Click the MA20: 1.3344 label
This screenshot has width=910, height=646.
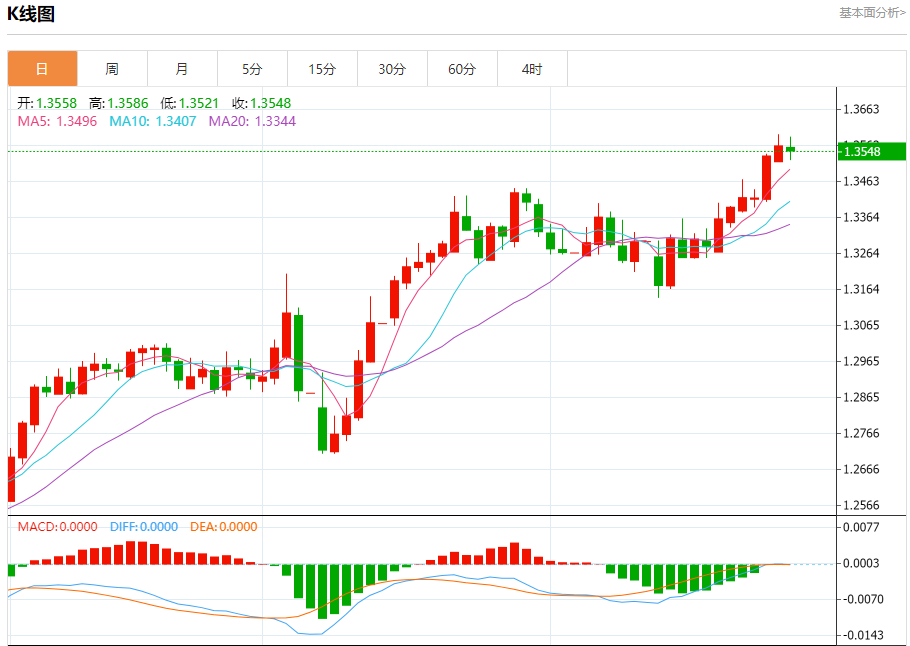pos(252,121)
